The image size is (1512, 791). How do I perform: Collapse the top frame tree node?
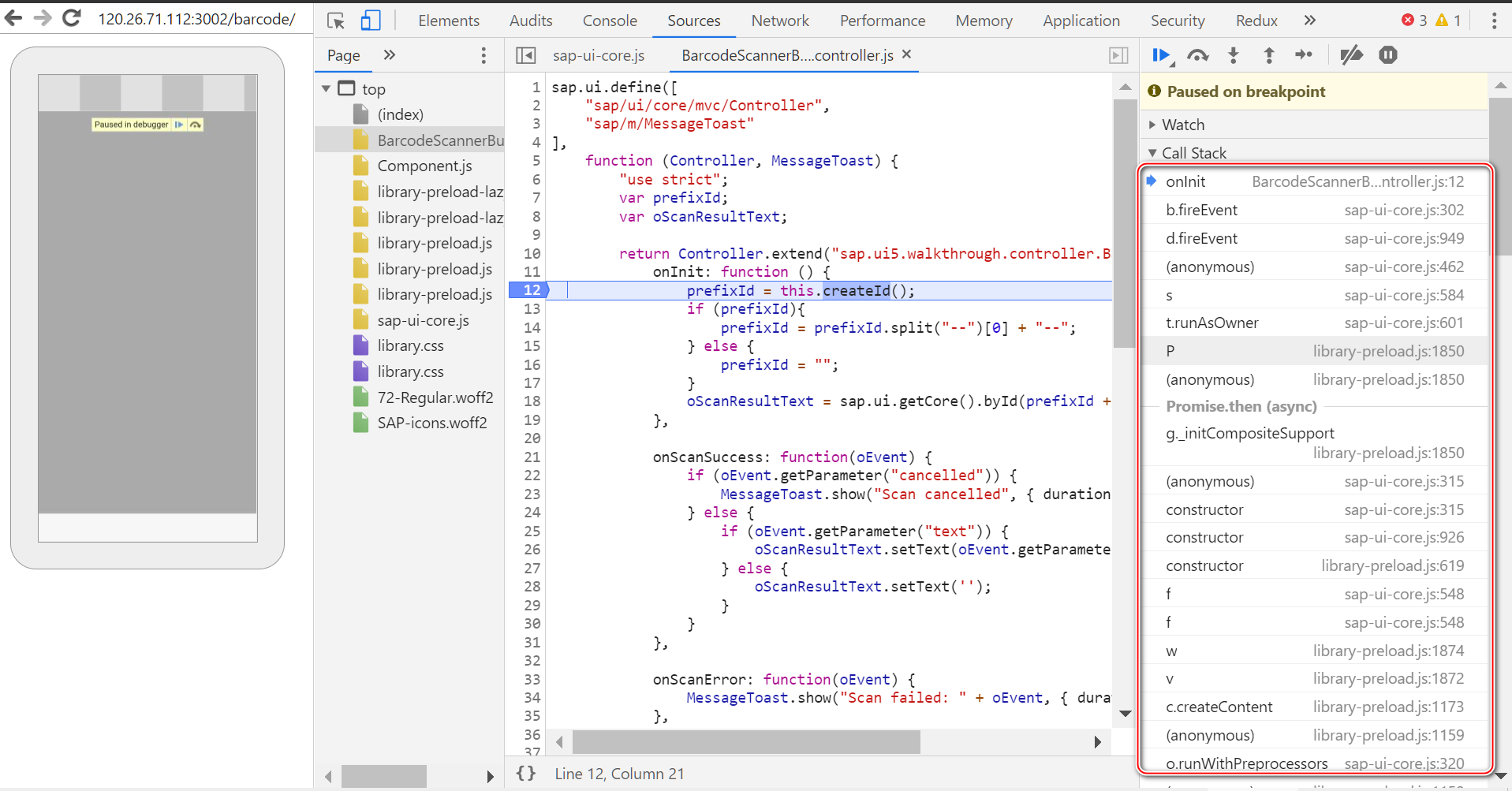pyautogui.click(x=326, y=89)
